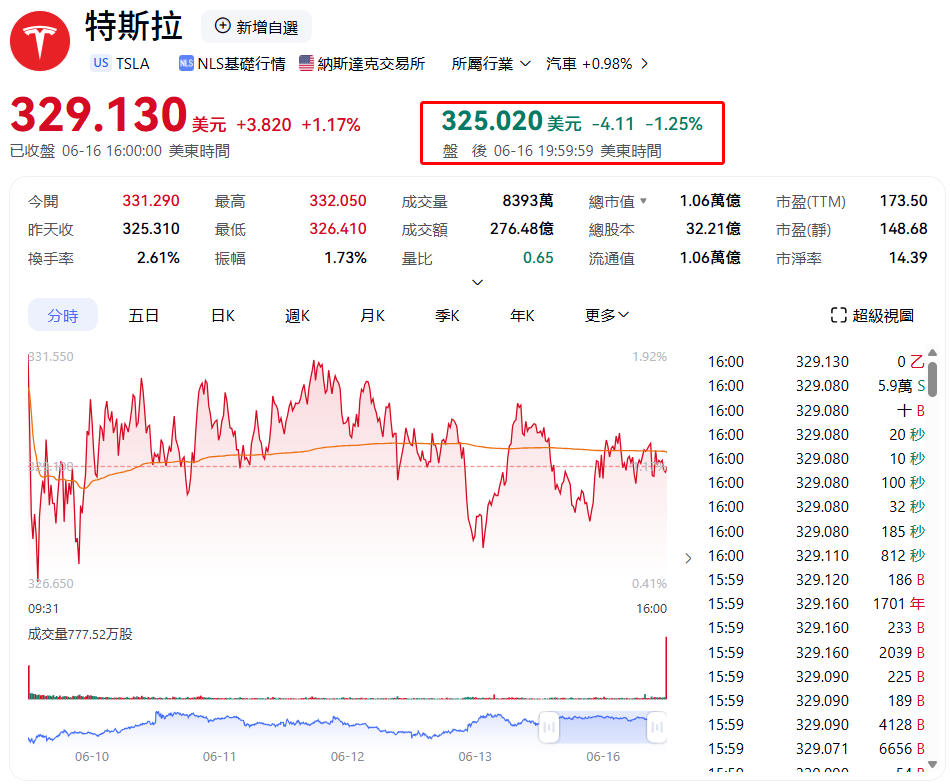Click the 成交量 value 8393萬
This screenshot has width=950, height=784.
[x=528, y=201]
